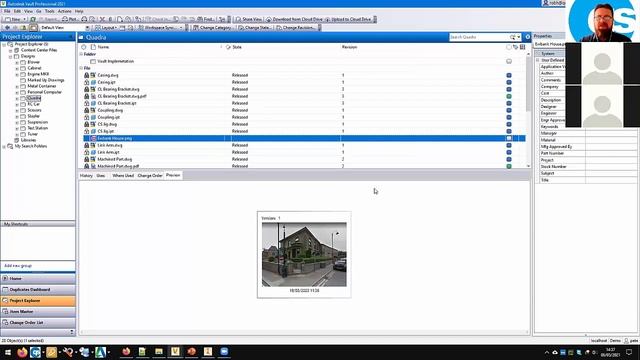This screenshot has width=640, height=360.
Task: Switch to the Change Order tab
Action: [150, 176]
